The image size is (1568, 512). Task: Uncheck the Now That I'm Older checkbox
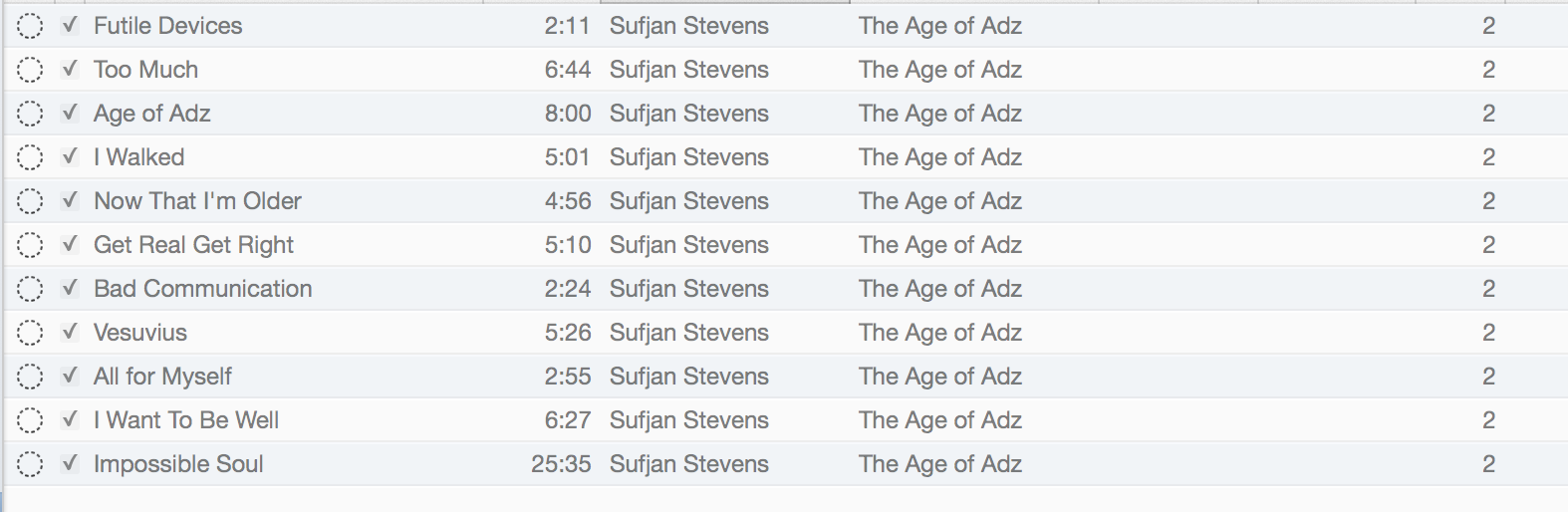70,200
